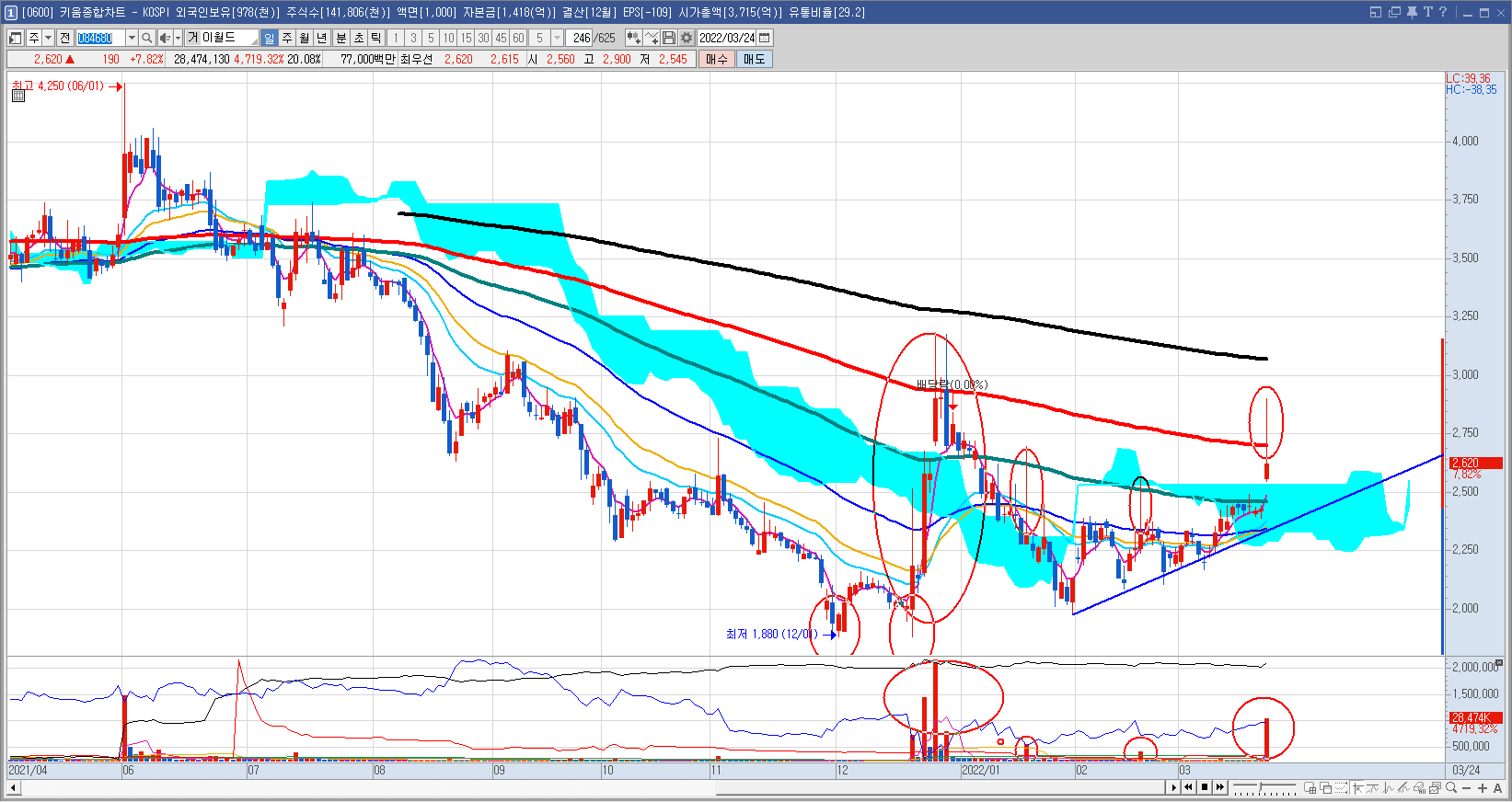
Task: Click the stock name field 이월드
Action: [221, 38]
